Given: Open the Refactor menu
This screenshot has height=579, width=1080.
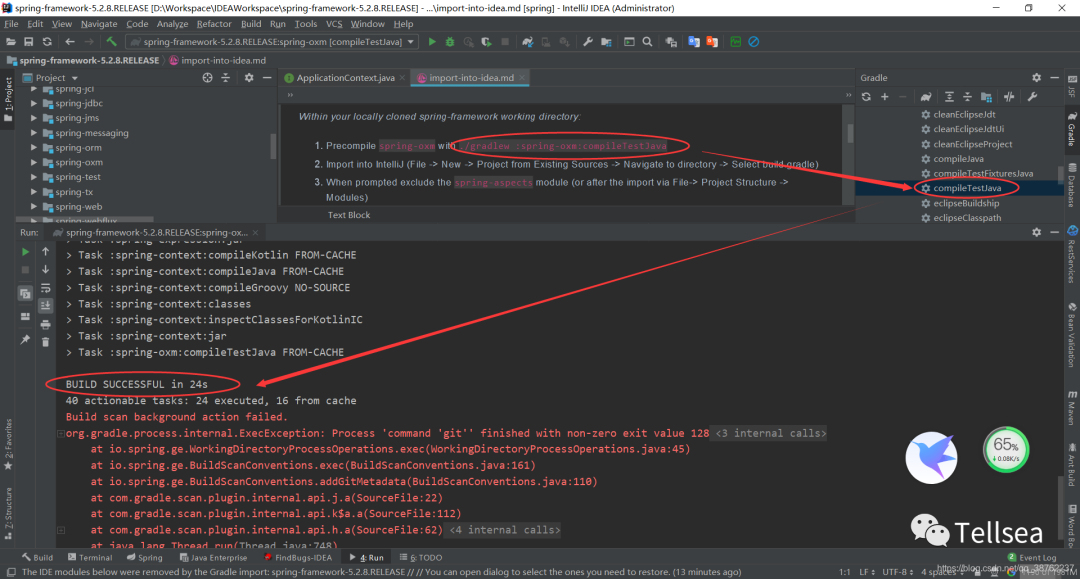Looking at the screenshot, I should click(x=214, y=24).
